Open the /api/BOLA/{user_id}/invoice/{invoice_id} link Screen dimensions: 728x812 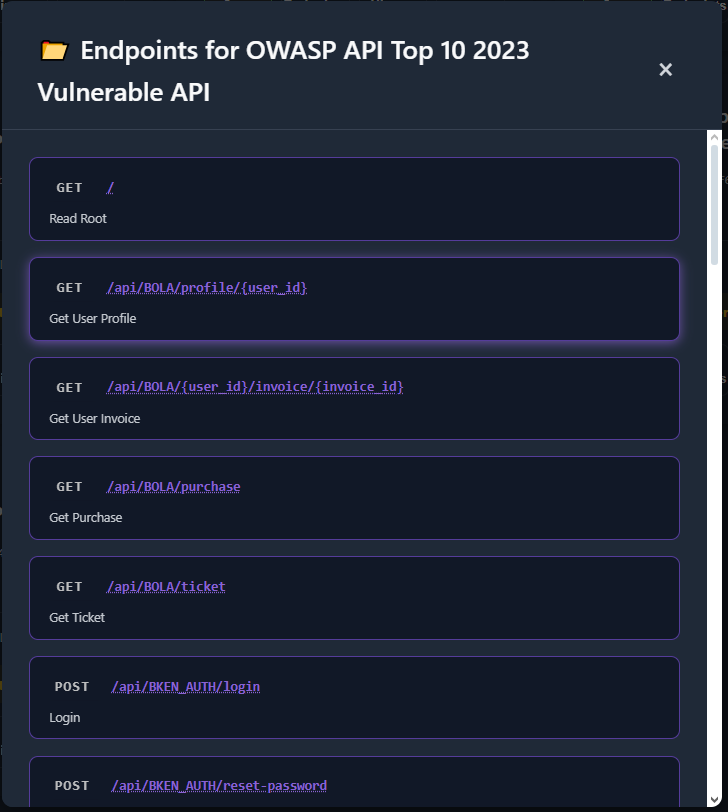click(255, 387)
